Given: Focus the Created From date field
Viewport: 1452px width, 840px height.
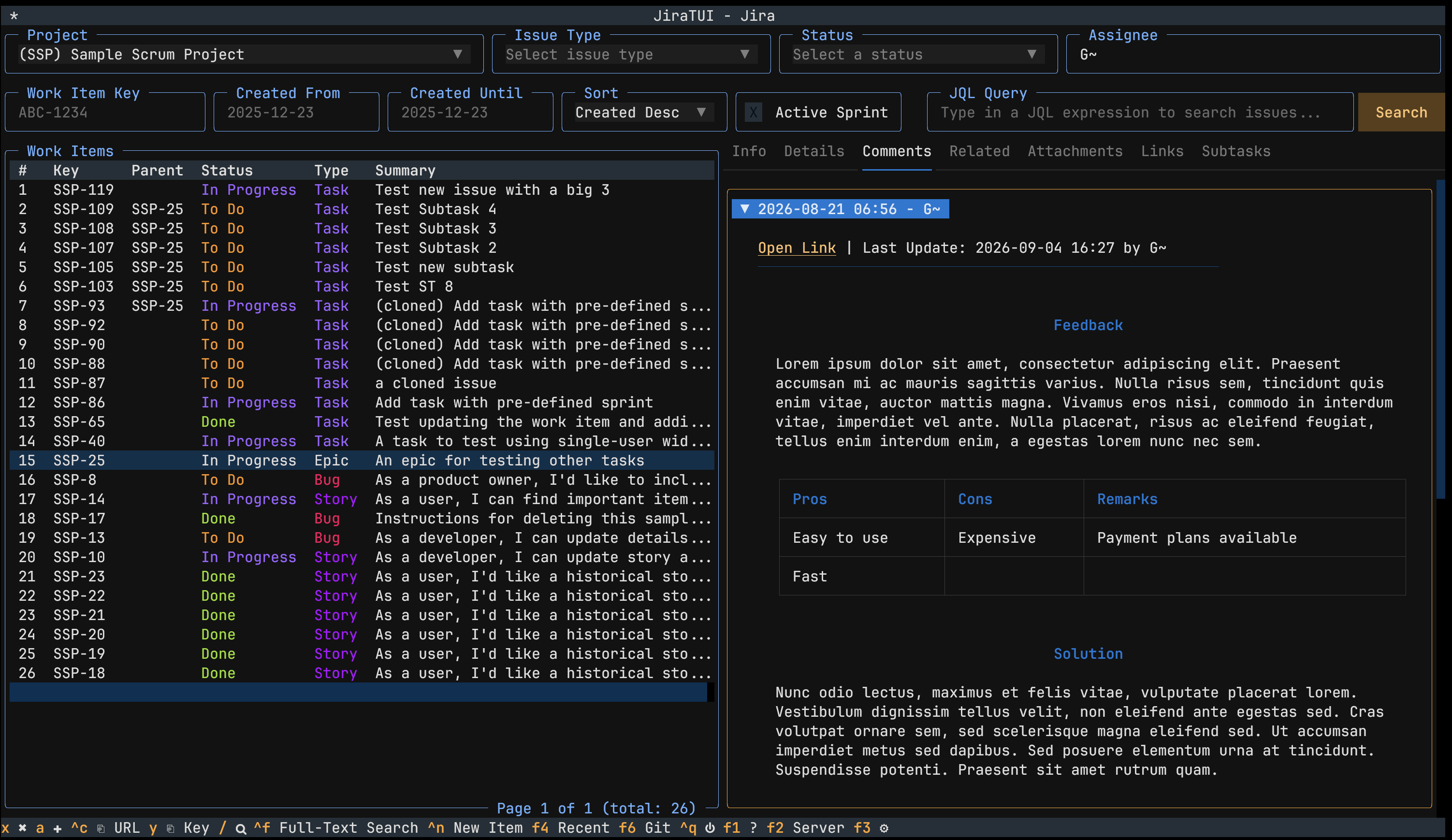Looking at the screenshot, I should (296, 112).
